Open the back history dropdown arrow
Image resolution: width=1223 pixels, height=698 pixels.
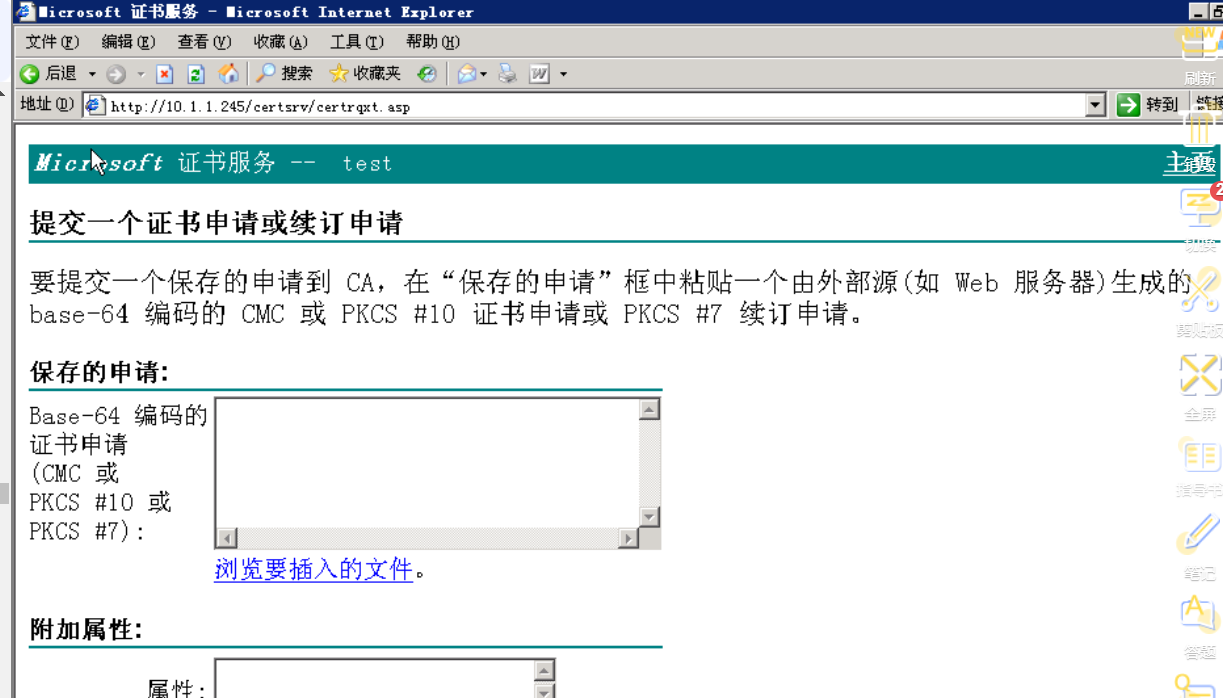92,74
